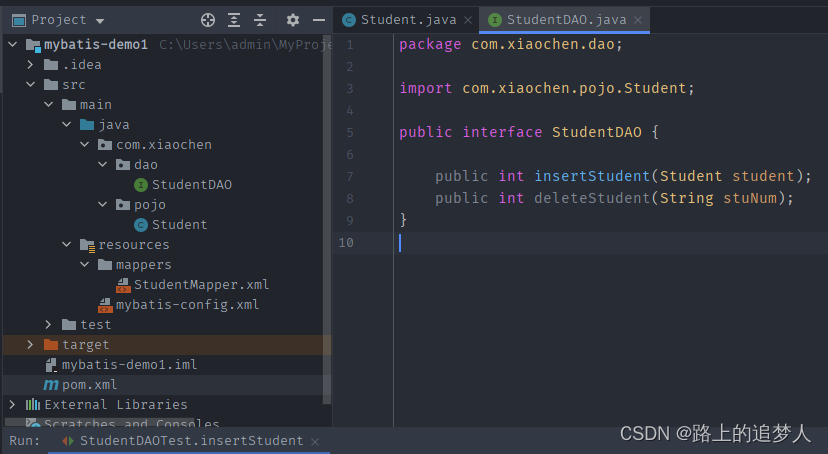828x454 pixels.
Task: Click the Project tree vertical scrollbar
Action: pos(327,219)
